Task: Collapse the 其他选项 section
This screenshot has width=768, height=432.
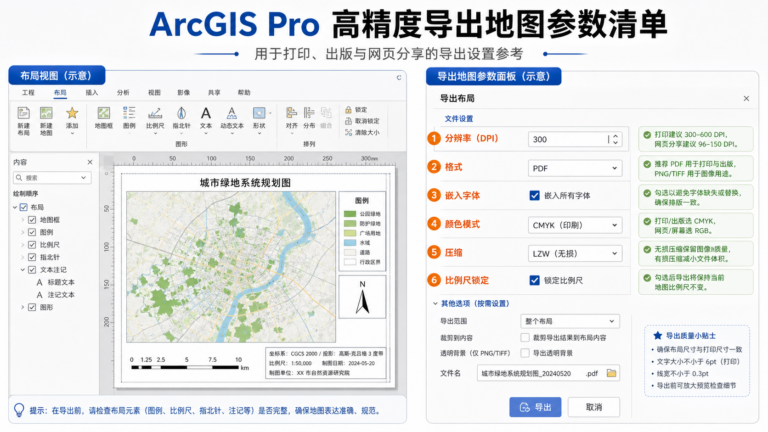Action: pyautogui.click(x=435, y=304)
